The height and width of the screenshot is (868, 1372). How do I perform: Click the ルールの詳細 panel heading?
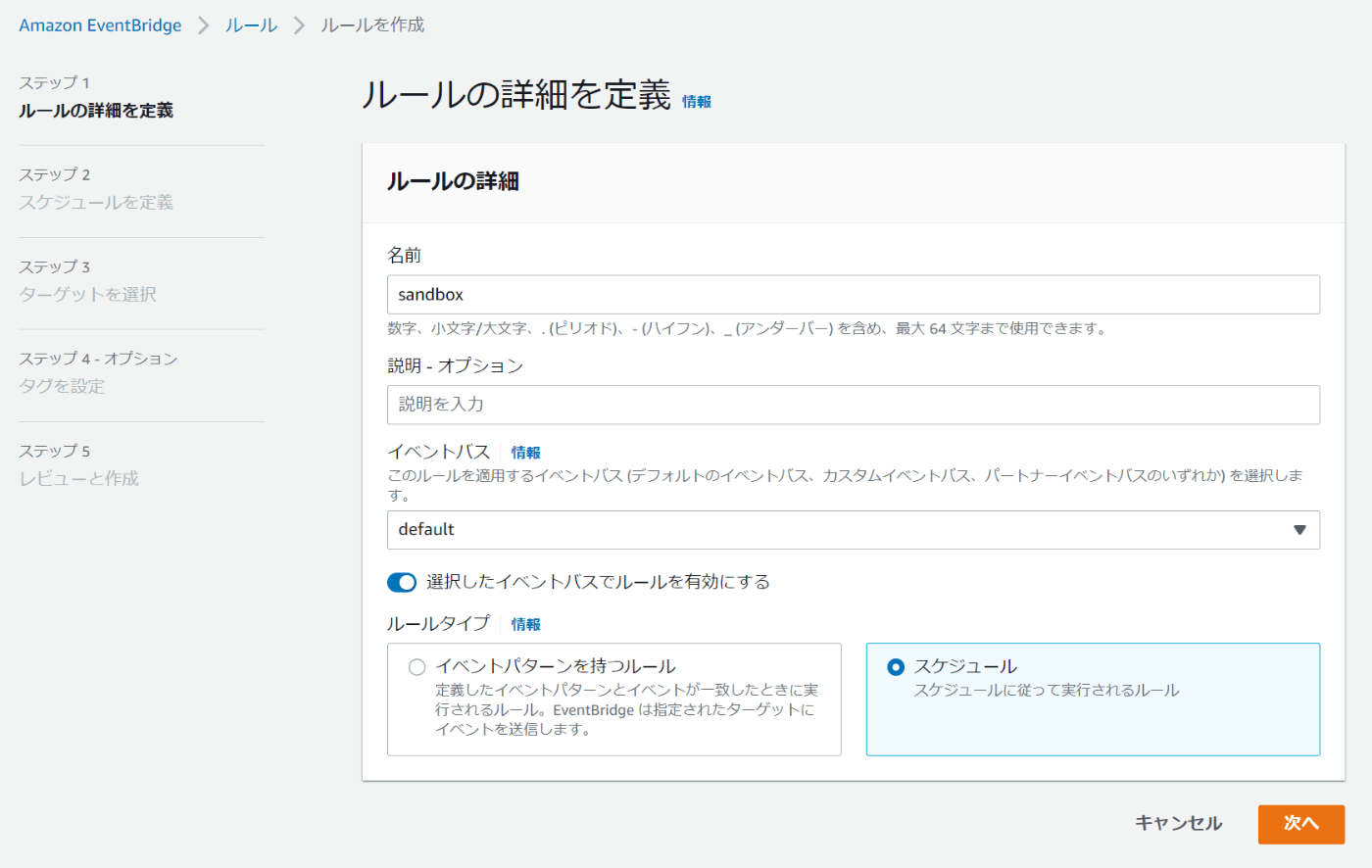[x=453, y=181]
